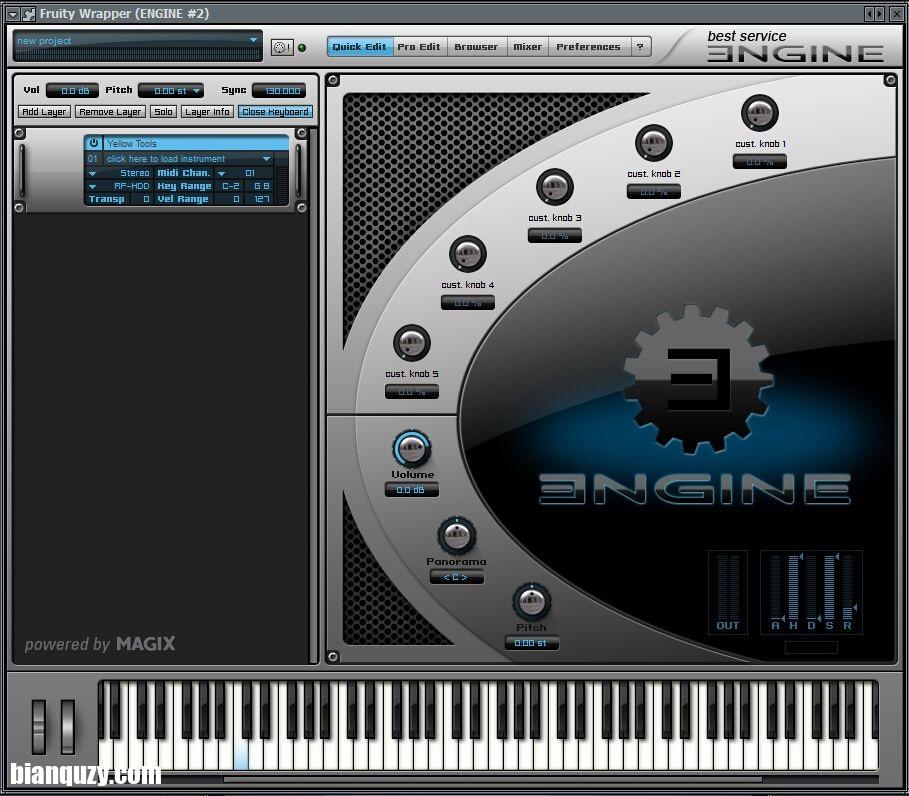Image resolution: width=909 pixels, height=796 pixels.
Task: Click the Sync 130.000 tempo field
Action: (279, 91)
